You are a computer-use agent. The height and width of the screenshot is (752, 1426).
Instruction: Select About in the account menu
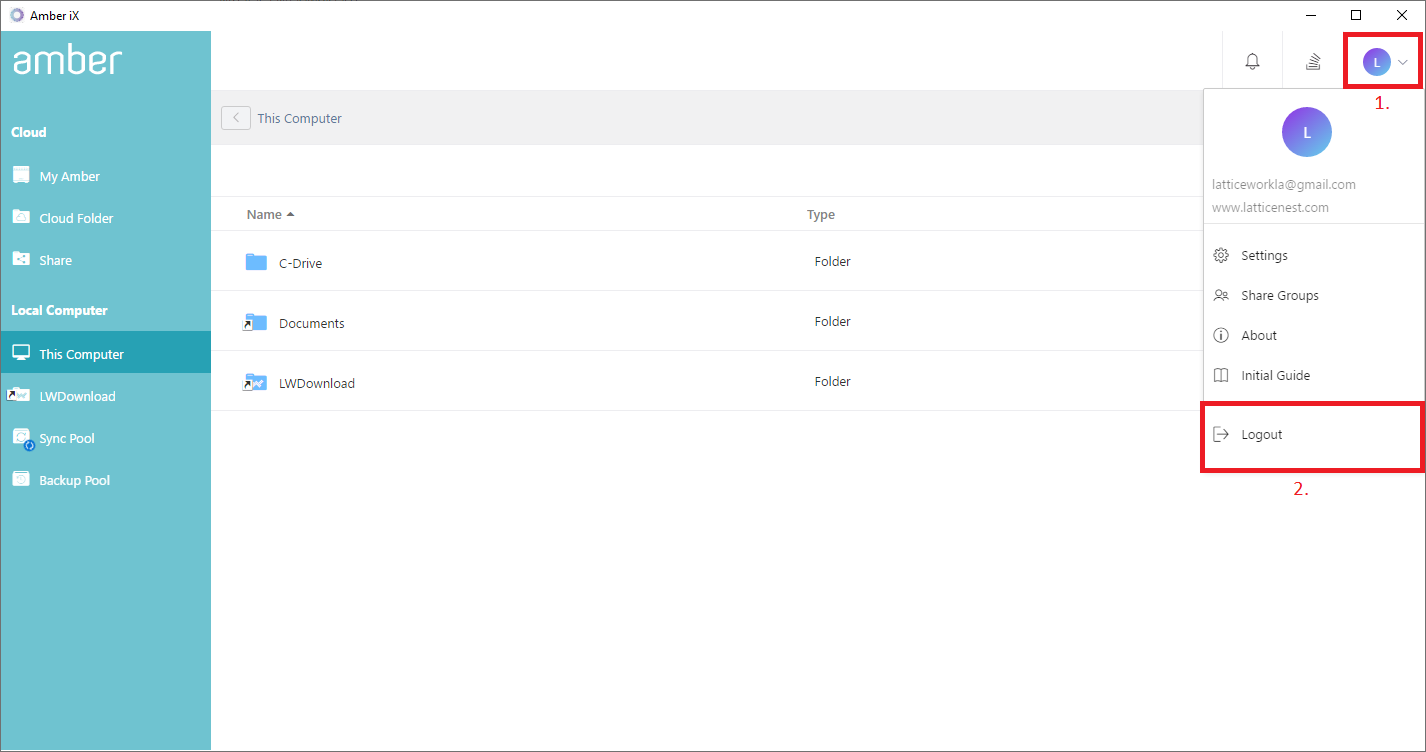coord(1258,335)
